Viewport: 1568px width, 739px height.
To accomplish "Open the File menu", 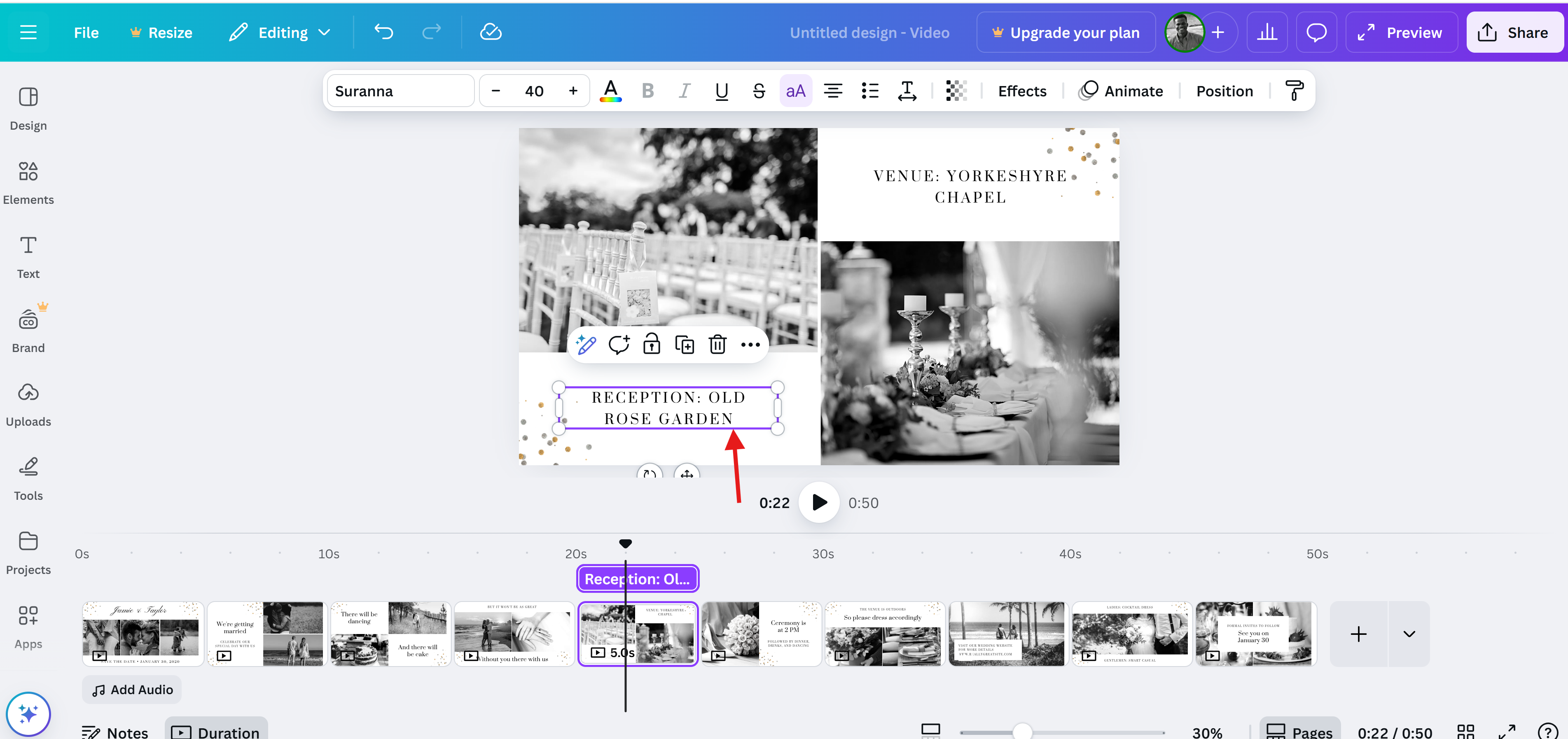I will [x=86, y=32].
